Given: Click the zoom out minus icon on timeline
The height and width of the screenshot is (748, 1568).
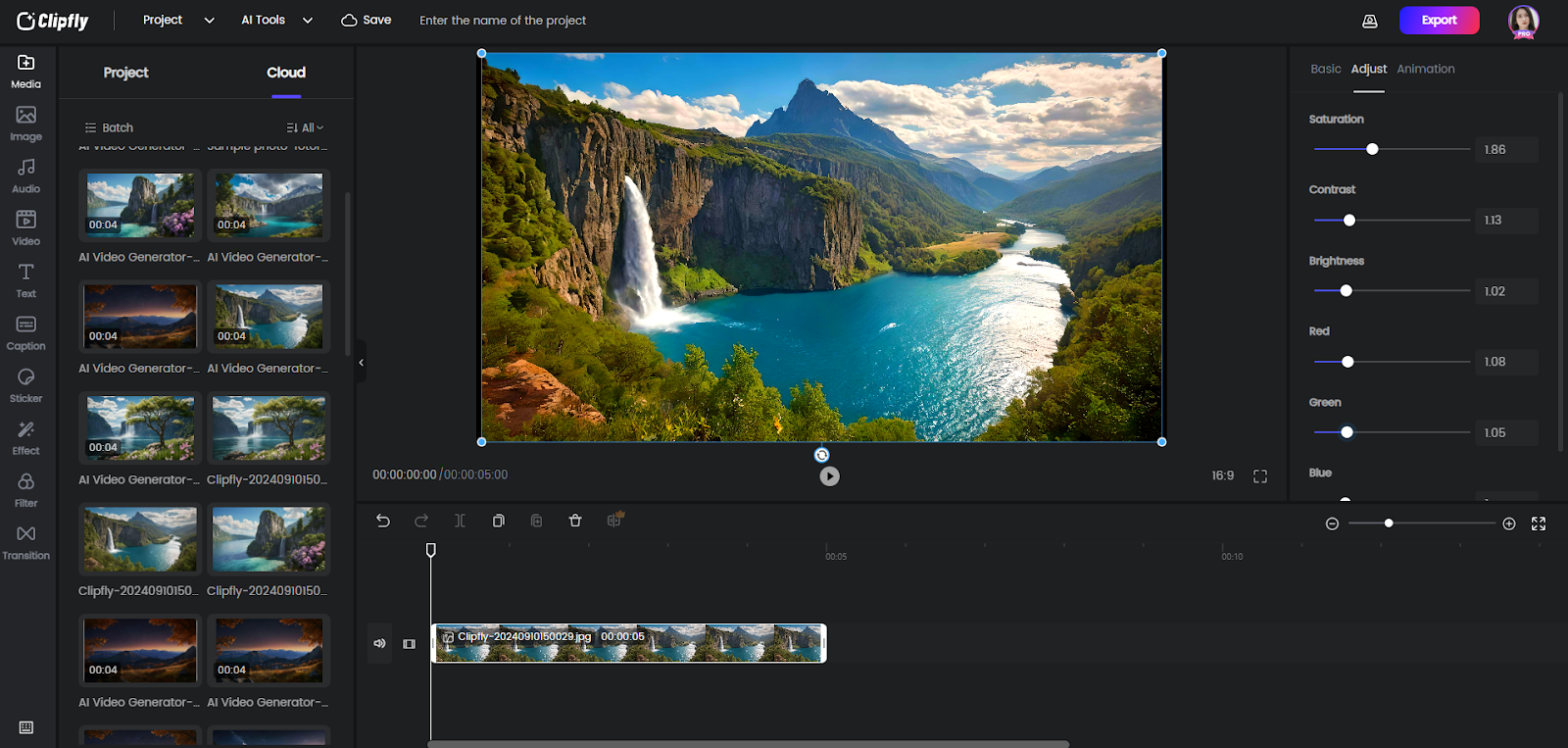Looking at the screenshot, I should coord(1332,524).
